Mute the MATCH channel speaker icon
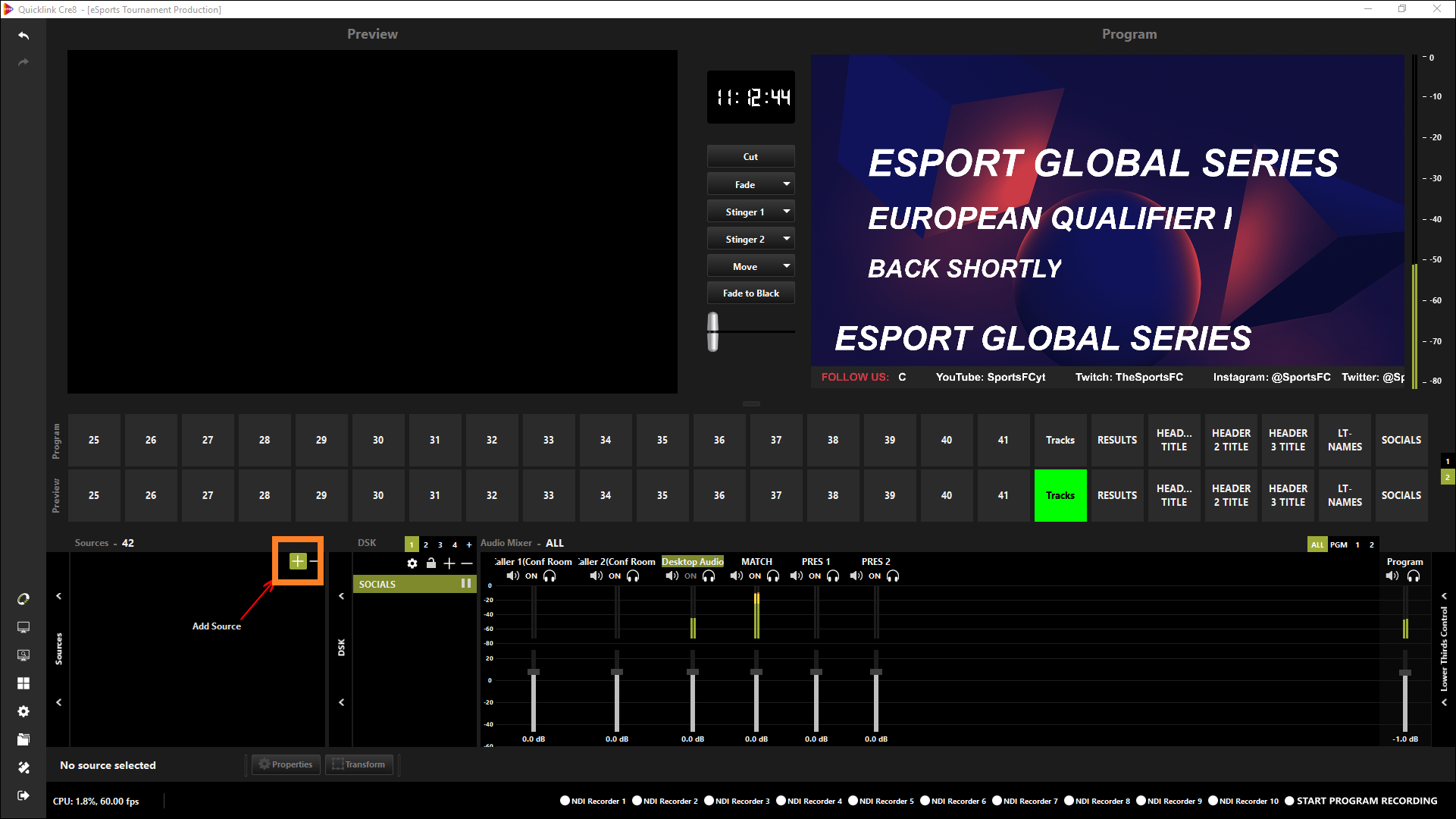This screenshot has width=1456, height=819. point(736,576)
